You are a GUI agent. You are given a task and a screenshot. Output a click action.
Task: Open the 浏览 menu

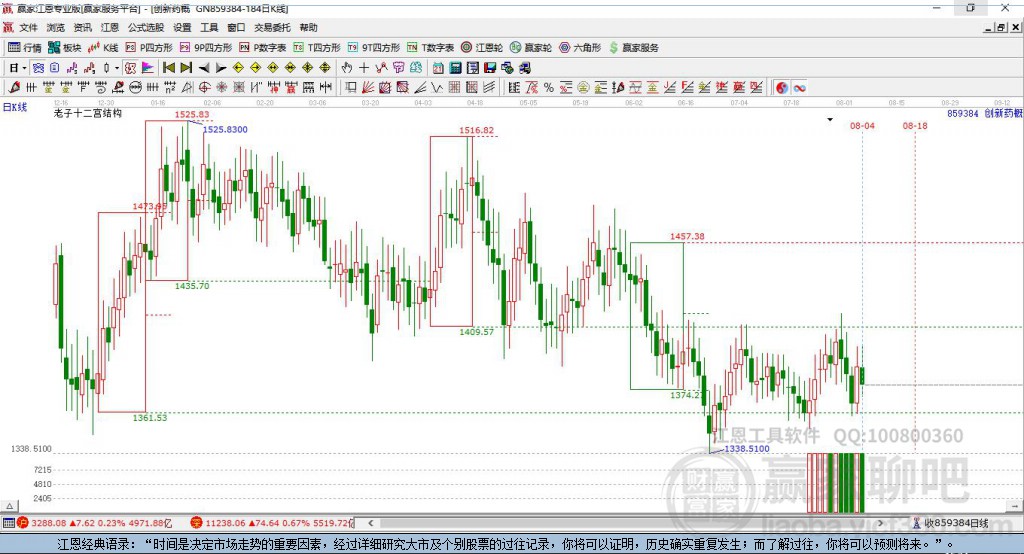click(x=56, y=27)
